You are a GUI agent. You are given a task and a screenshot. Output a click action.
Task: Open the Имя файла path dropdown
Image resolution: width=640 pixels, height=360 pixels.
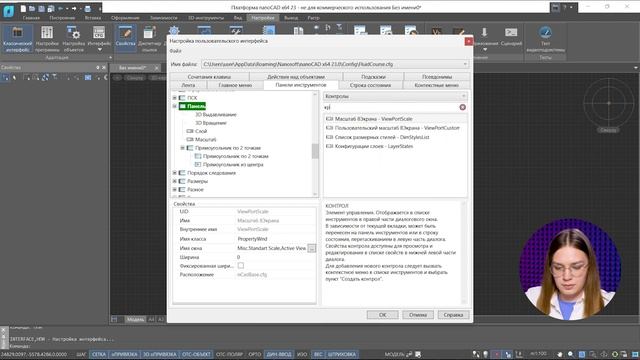465,64
